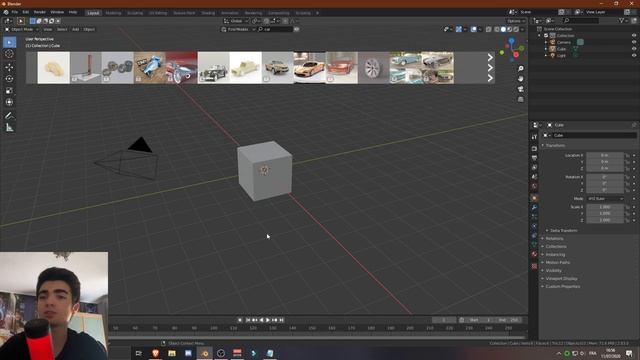Open the Tool properties tab

coord(534,137)
